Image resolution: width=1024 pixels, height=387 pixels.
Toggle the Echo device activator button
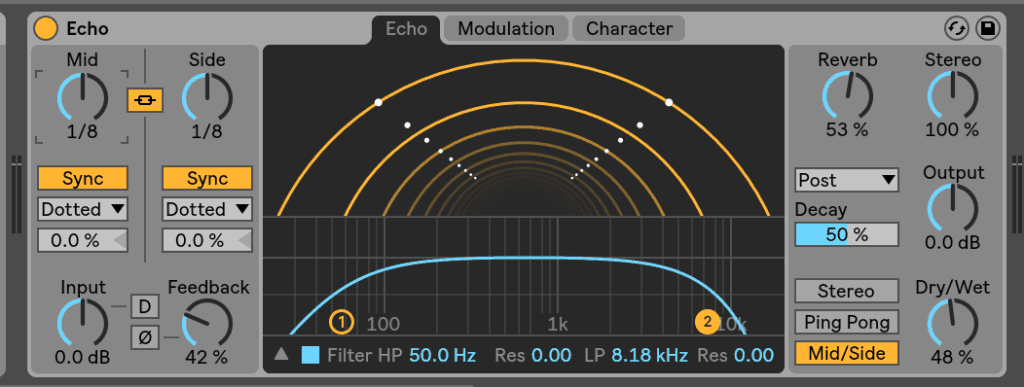46,29
